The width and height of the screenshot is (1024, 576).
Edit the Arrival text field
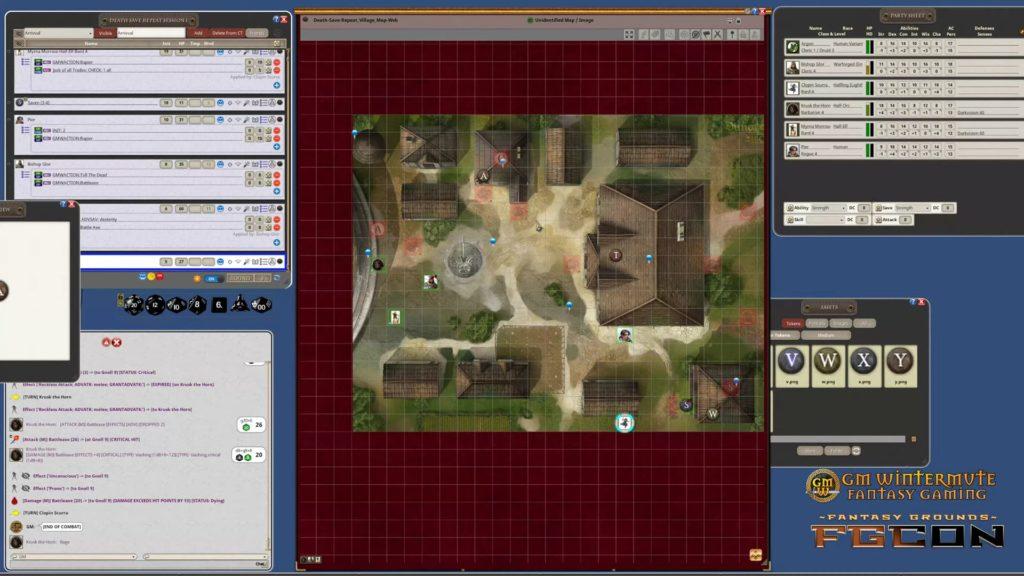point(150,33)
